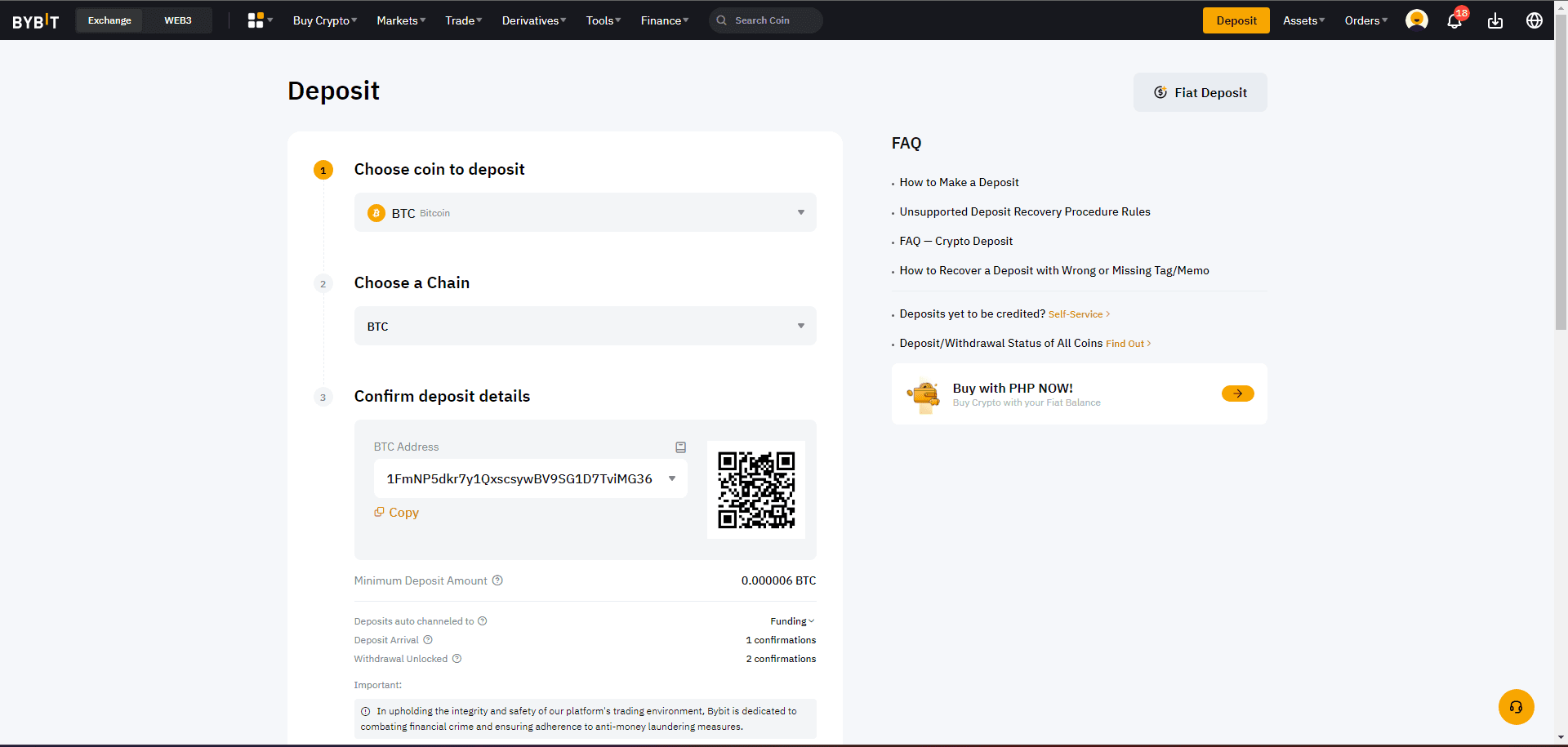Open the Buy Crypto menu
The width and height of the screenshot is (1568, 747).
[325, 20]
